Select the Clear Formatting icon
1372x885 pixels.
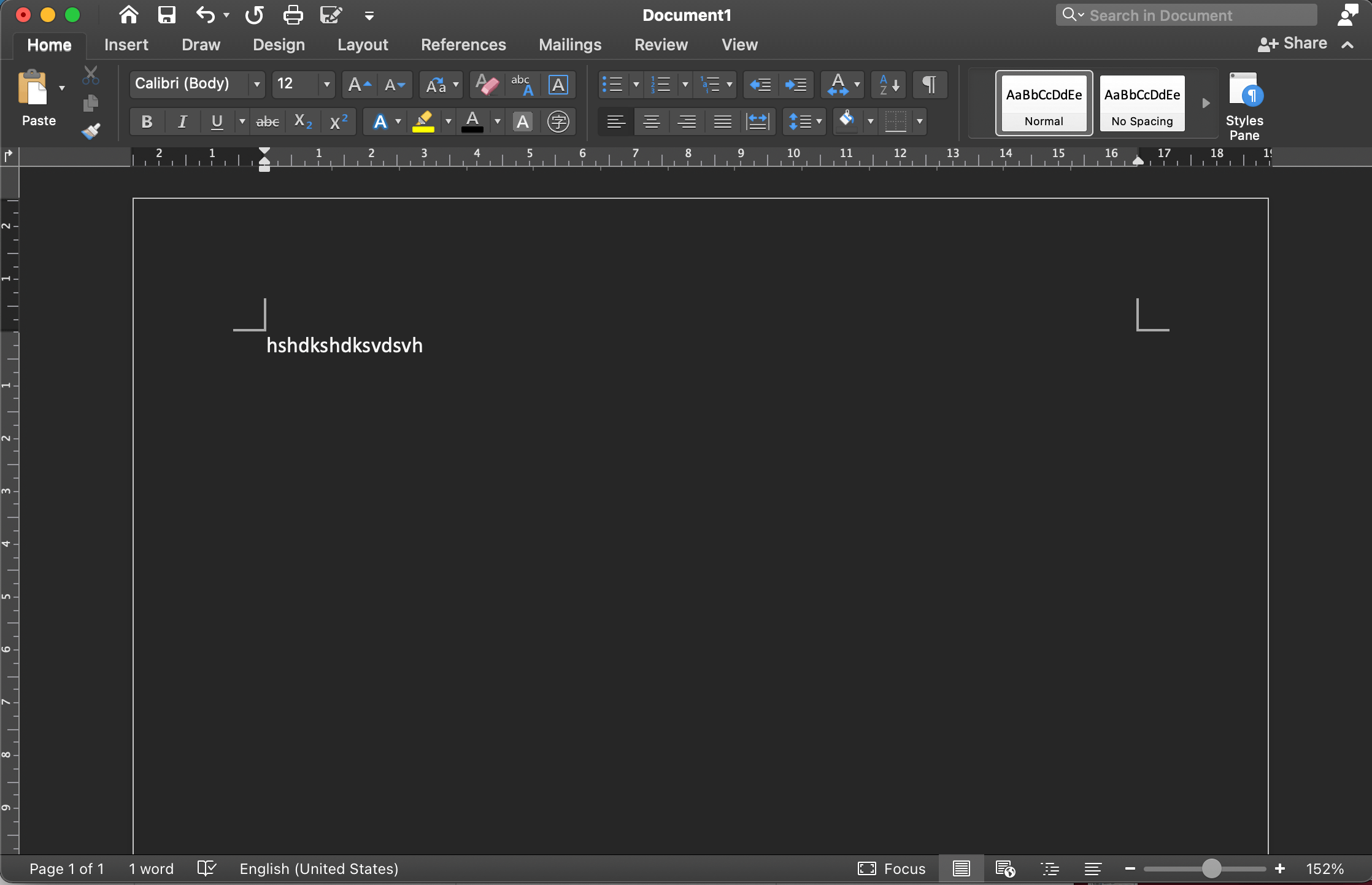click(487, 84)
